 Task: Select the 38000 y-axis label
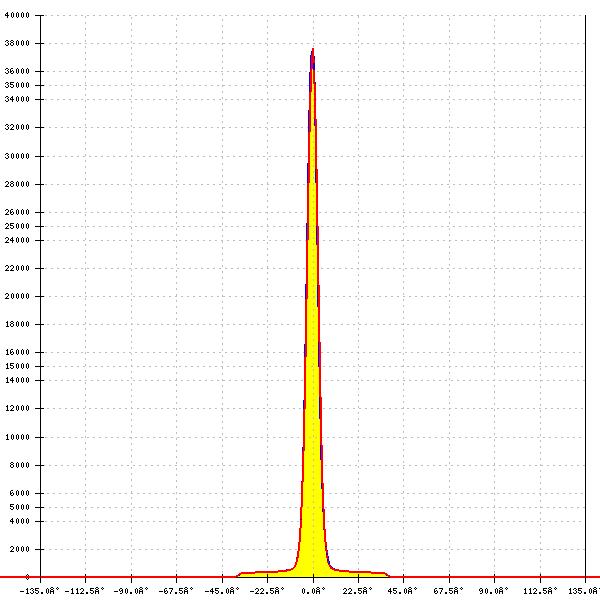(x=17, y=43)
